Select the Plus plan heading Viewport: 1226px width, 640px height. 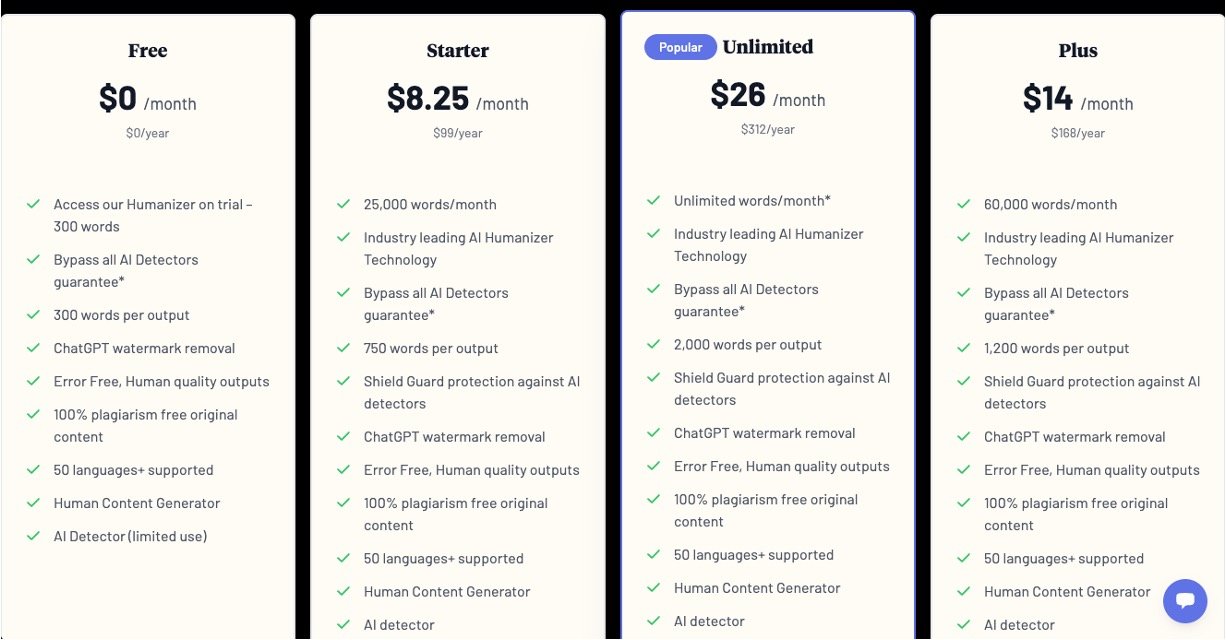(x=1078, y=51)
